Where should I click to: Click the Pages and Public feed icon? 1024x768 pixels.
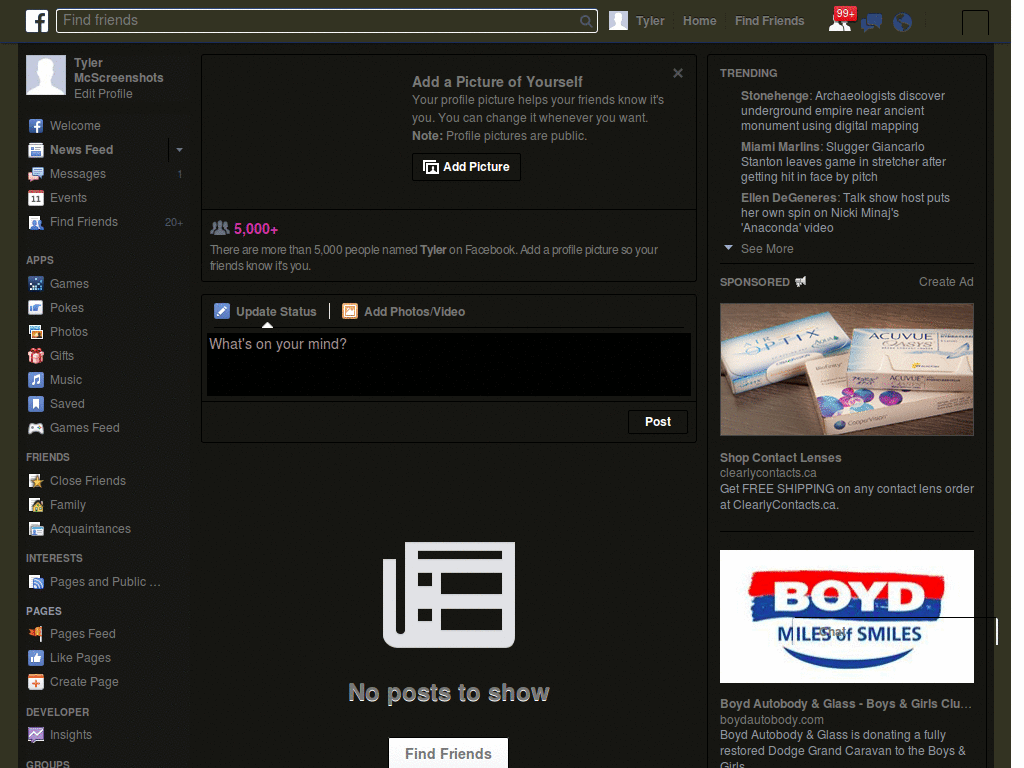click(36, 582)
